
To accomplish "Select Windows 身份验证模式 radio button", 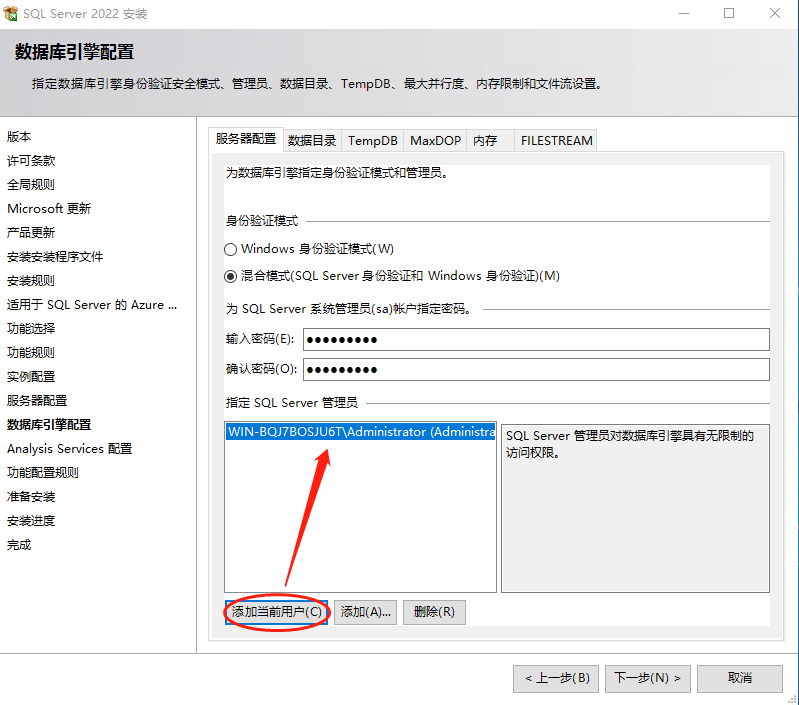I will 230,249.
